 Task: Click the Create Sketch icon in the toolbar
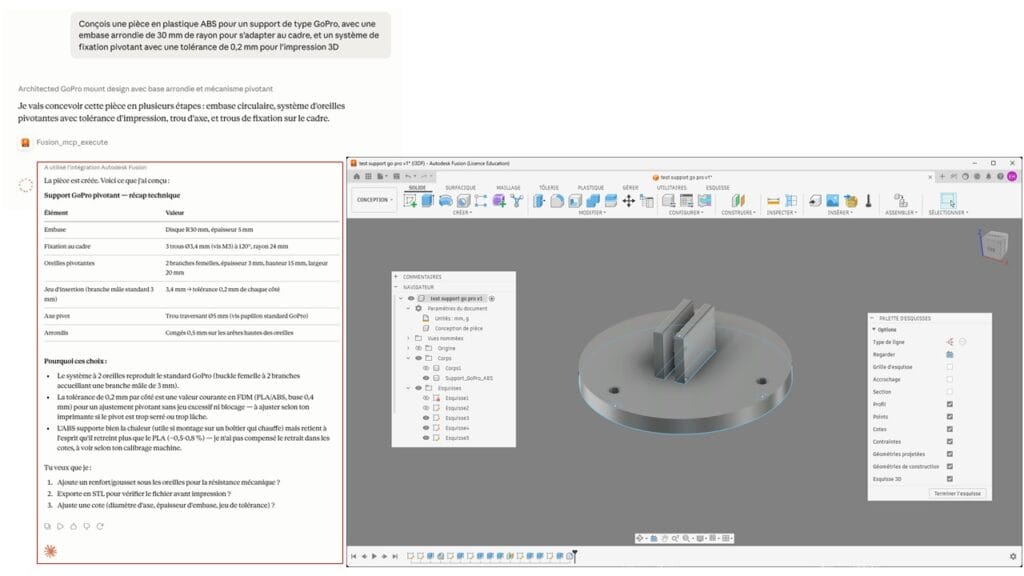(410, 200)
